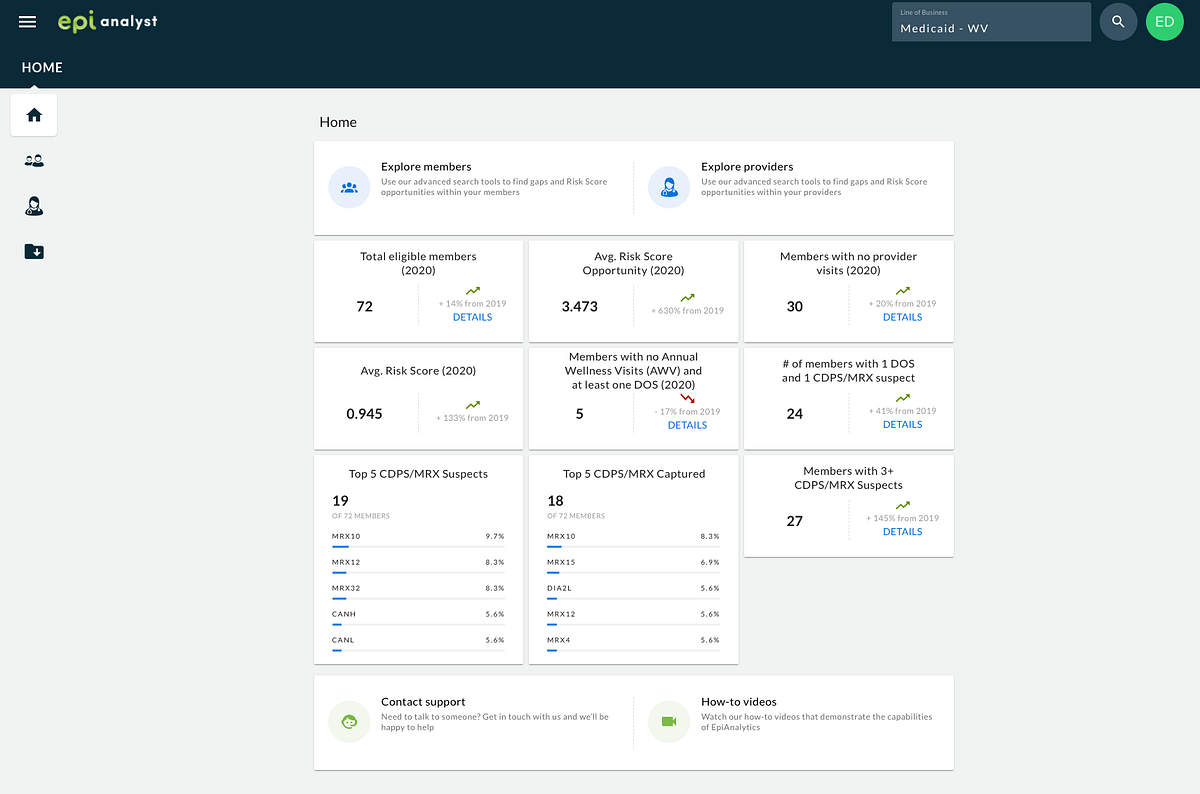Click the Avg. Risk Score Opportunity card
Viewport: 1200px width, 794px height.
pos(633,291)
